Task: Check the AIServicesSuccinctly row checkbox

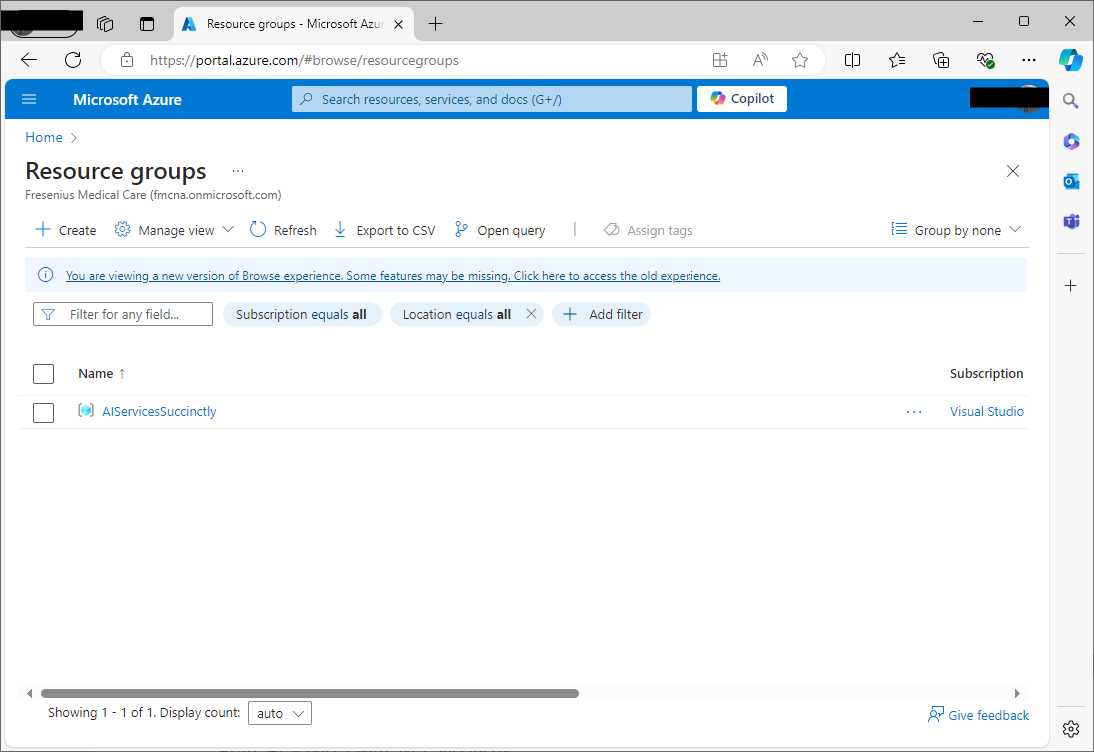Action: tap(43, 412)
